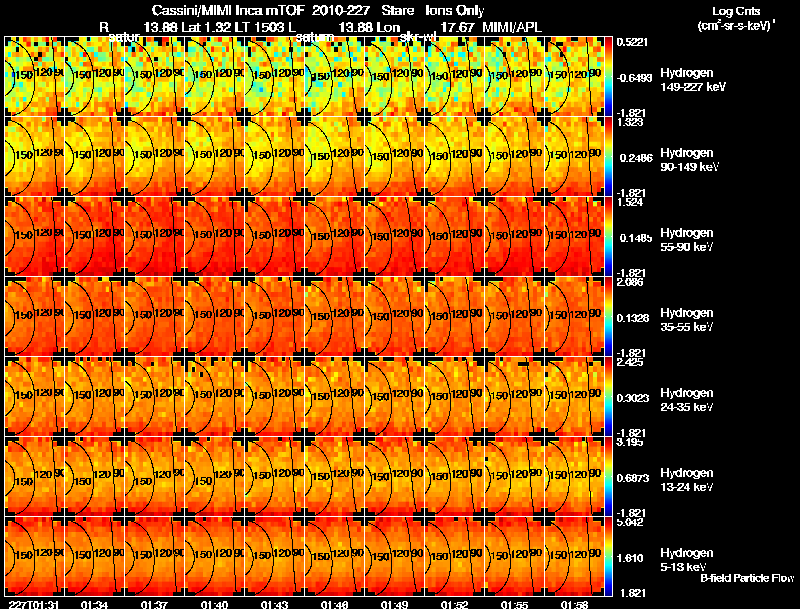The image size is (800, 609).
Task: Select the 01:46 time label
Action: coord(334,604)
